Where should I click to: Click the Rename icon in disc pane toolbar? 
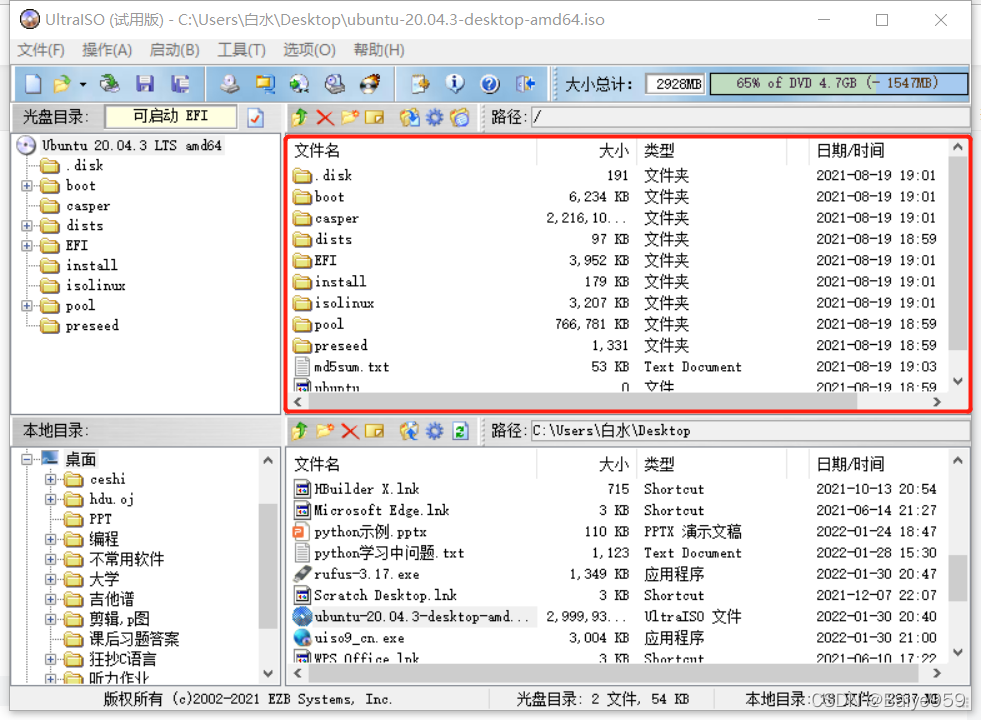375,117
